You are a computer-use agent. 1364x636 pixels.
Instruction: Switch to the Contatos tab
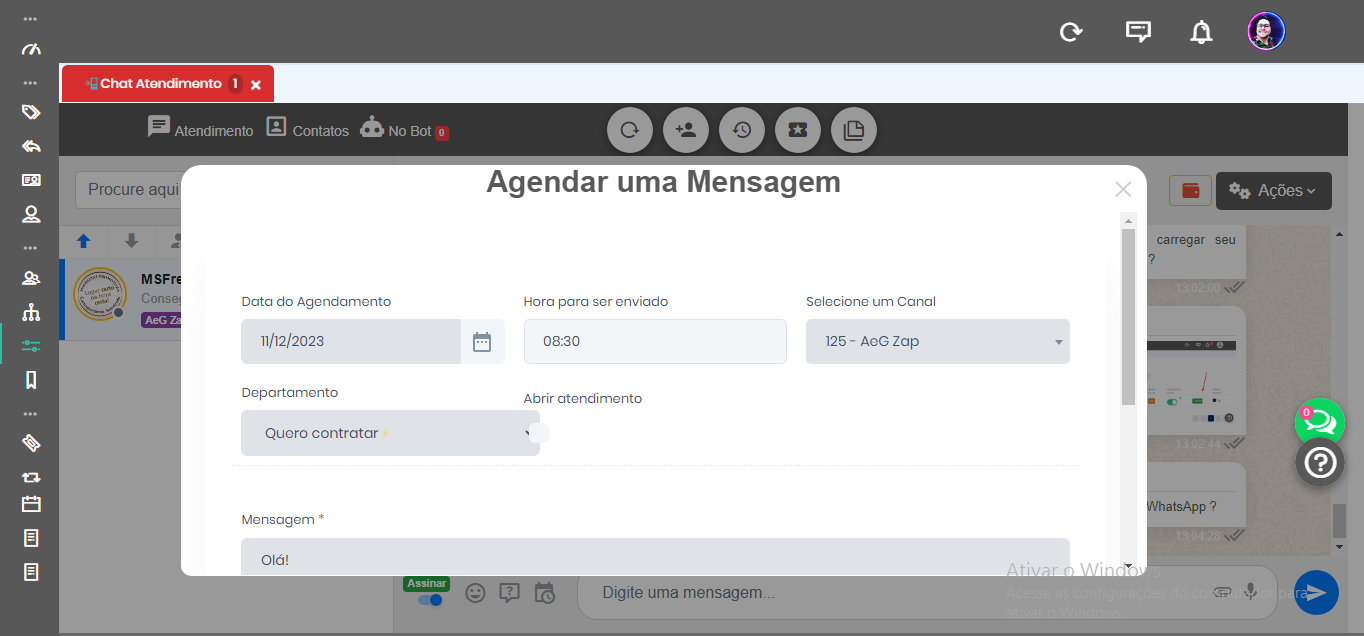point(308,130)
